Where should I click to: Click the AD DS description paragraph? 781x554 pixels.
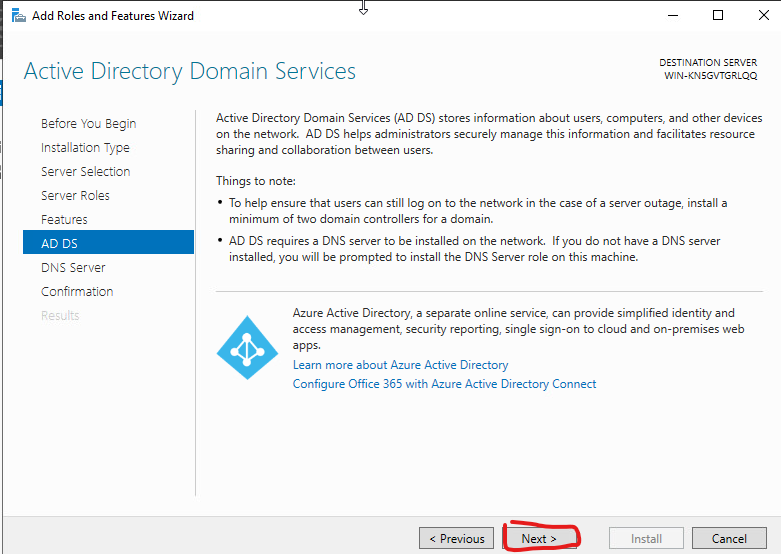489,134
